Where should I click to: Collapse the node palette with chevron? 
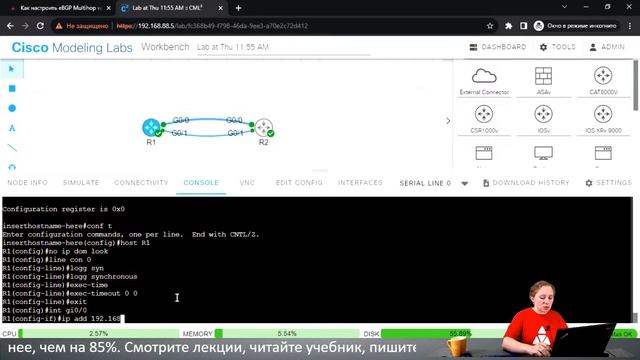click(x=448, y=121)
